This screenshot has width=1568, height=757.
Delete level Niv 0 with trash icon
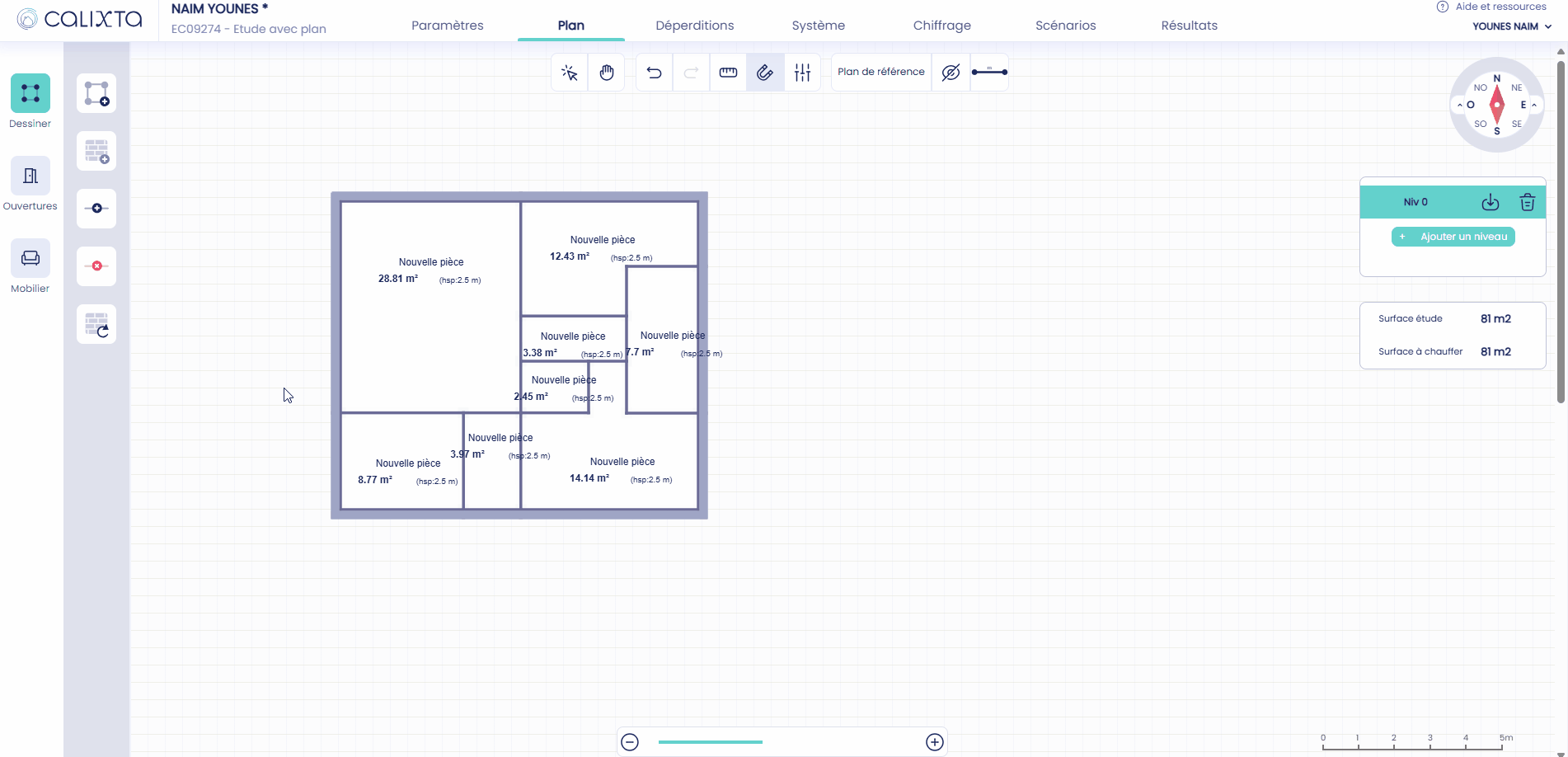click(x=1527, y=202)
